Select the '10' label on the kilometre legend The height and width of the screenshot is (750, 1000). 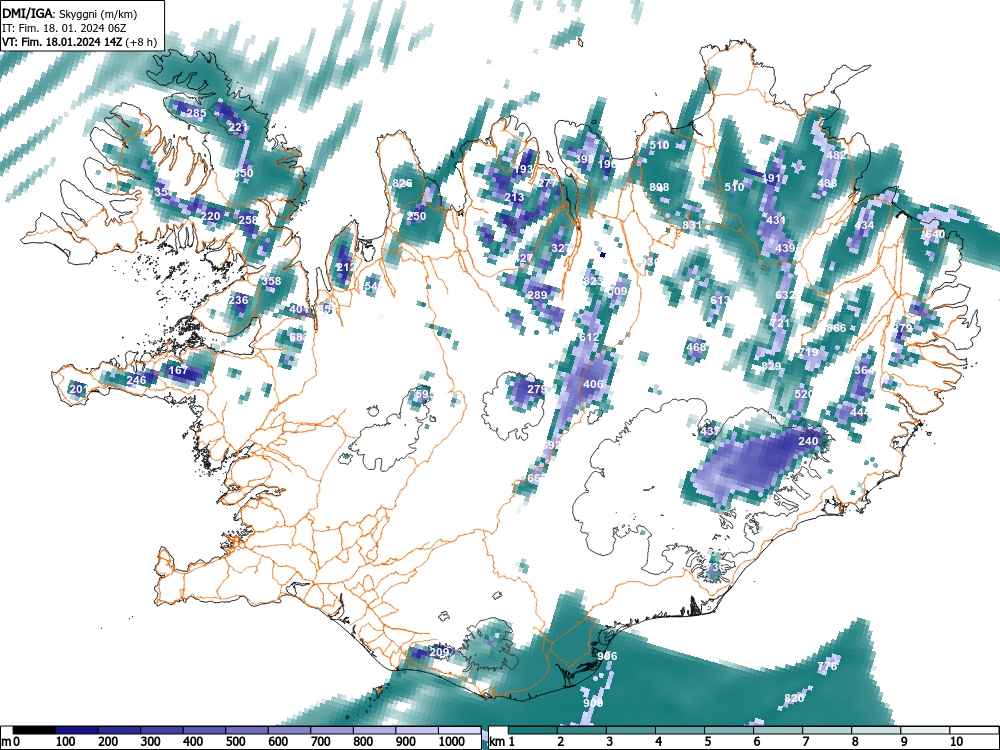(955, 742)
